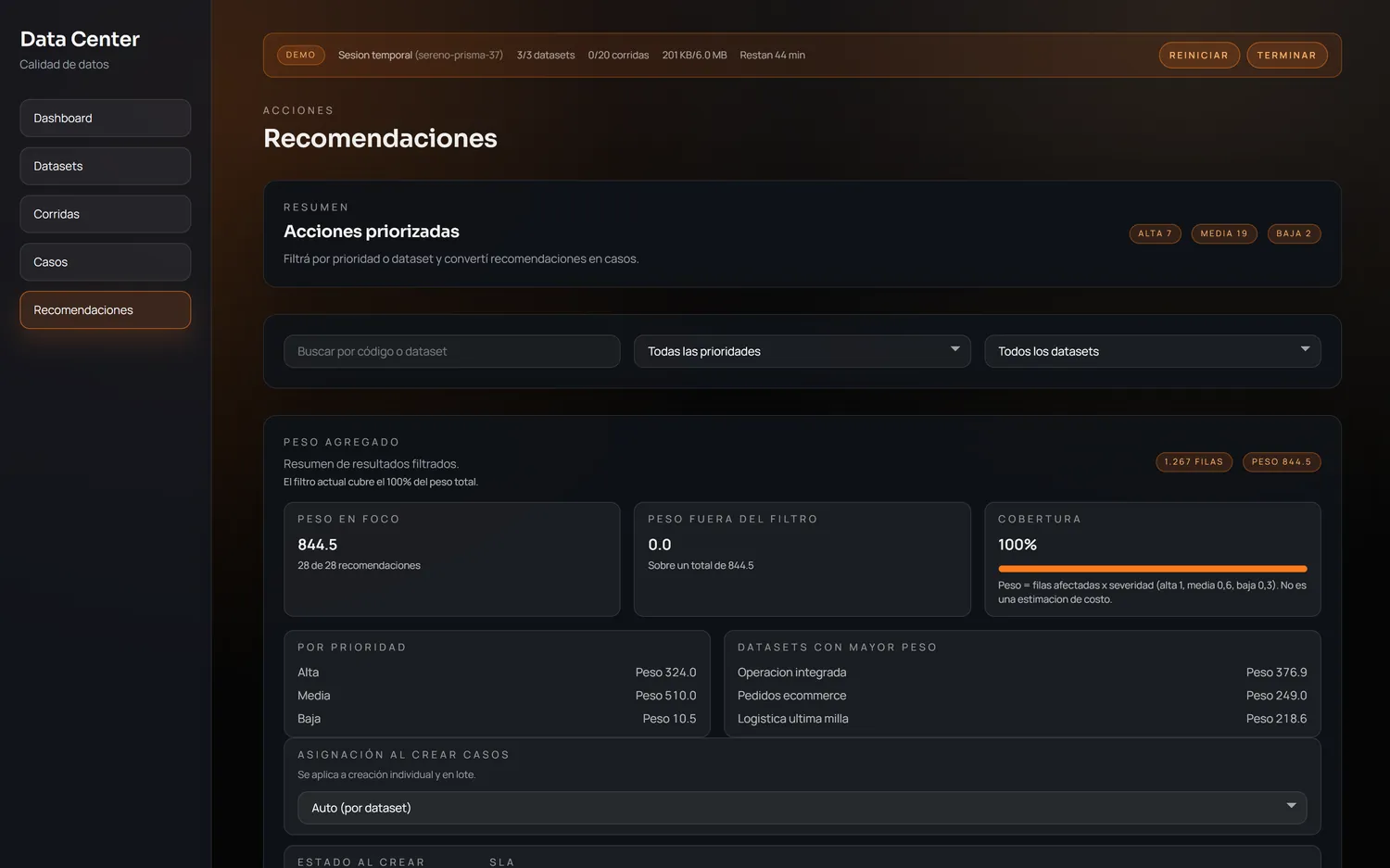1390x868 pixels.
Task: Click the Recomendaciones page heading
Action: (380, 138)
